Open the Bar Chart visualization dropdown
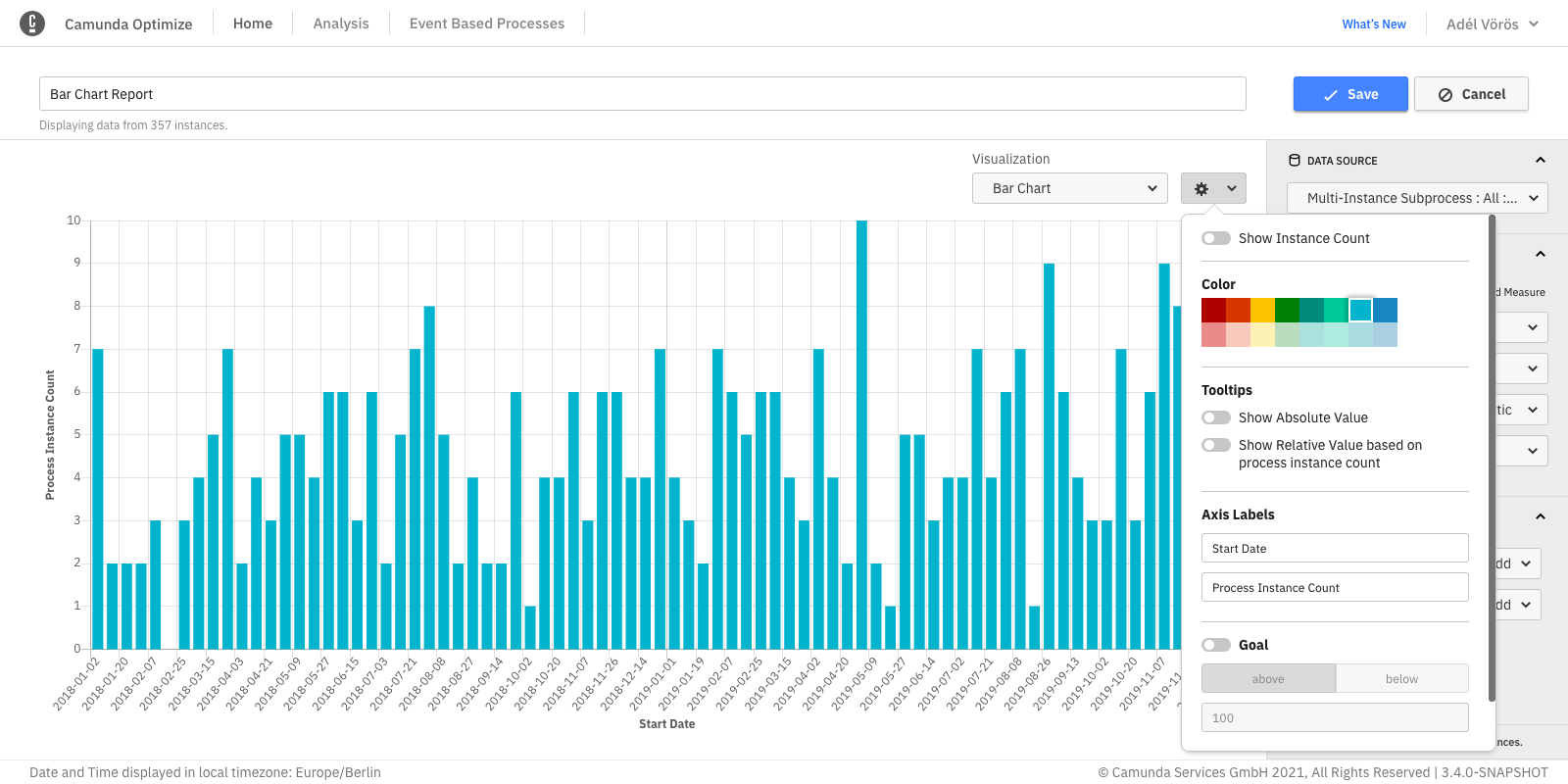 click(1069, 188)
